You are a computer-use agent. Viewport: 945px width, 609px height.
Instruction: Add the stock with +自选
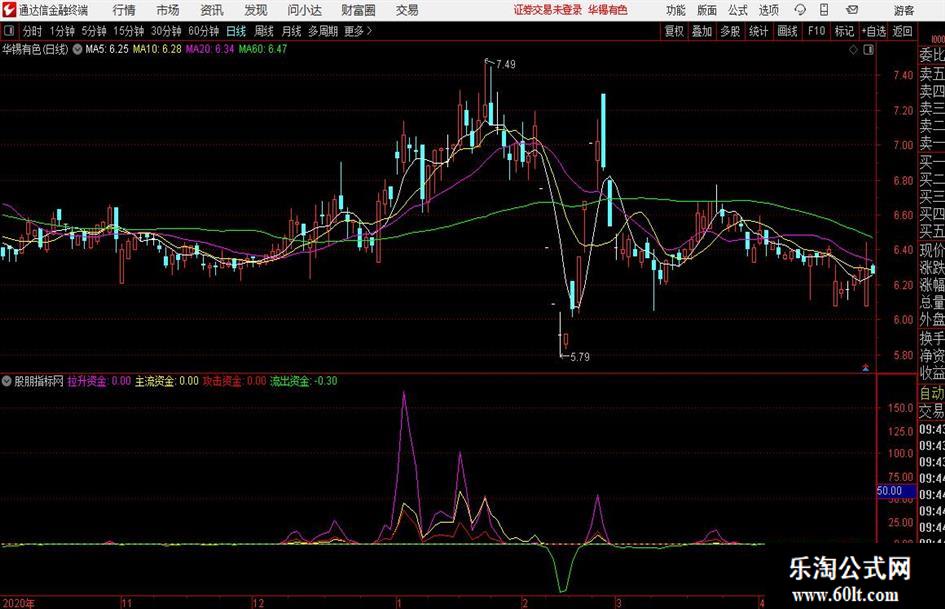point(873,31)
